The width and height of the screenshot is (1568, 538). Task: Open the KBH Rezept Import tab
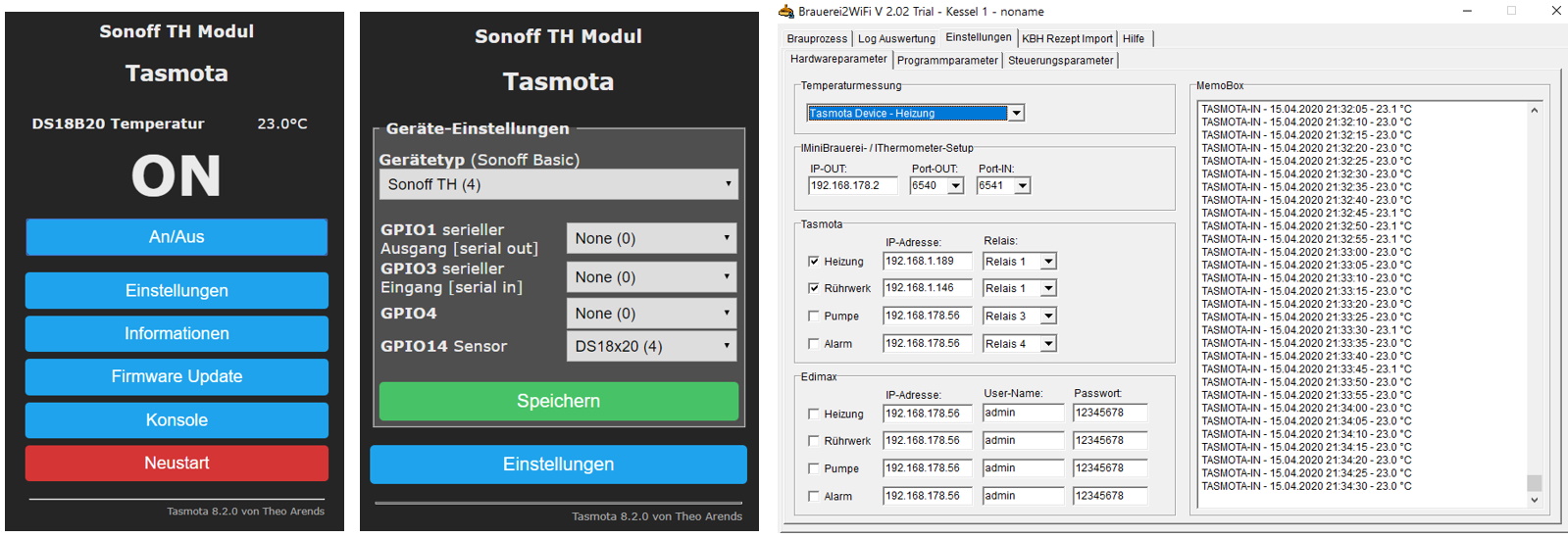[1067, 39]
